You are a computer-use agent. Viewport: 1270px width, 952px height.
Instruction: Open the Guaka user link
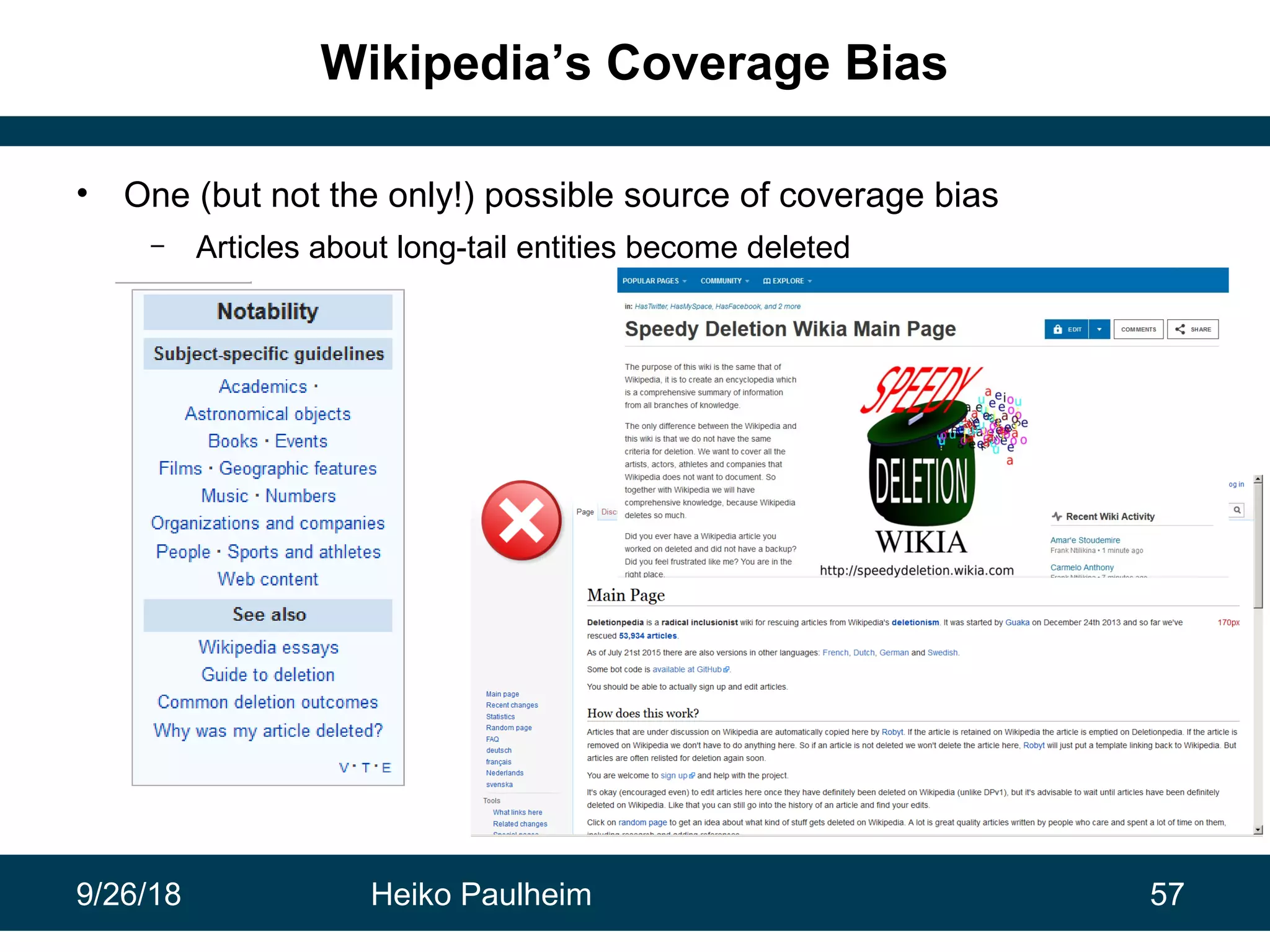[1017, 622]
